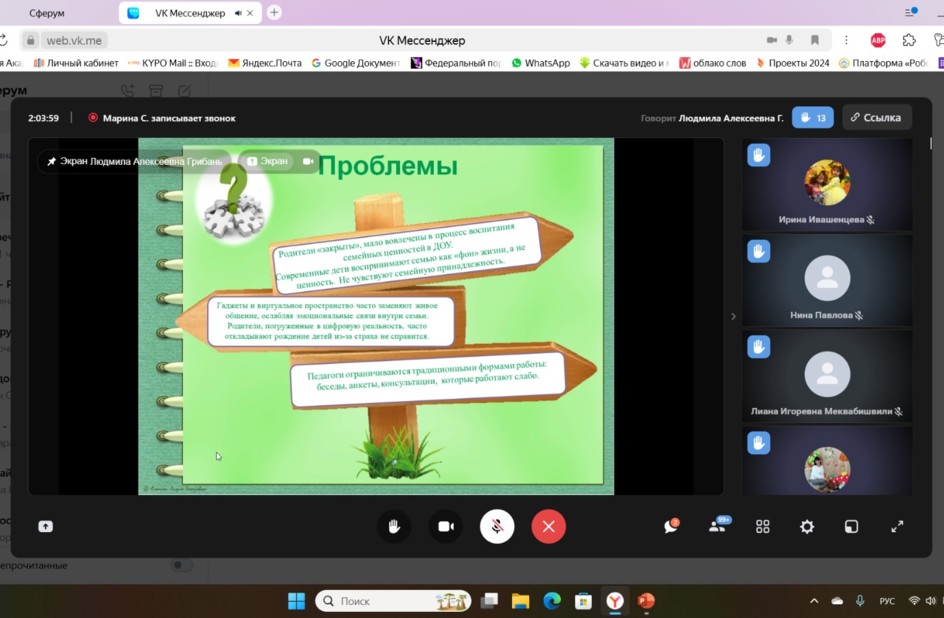The height and width of the screenshot is (618, 944).
Task: Select Ирина Ивашенцева's video tile
Action: 827,186
